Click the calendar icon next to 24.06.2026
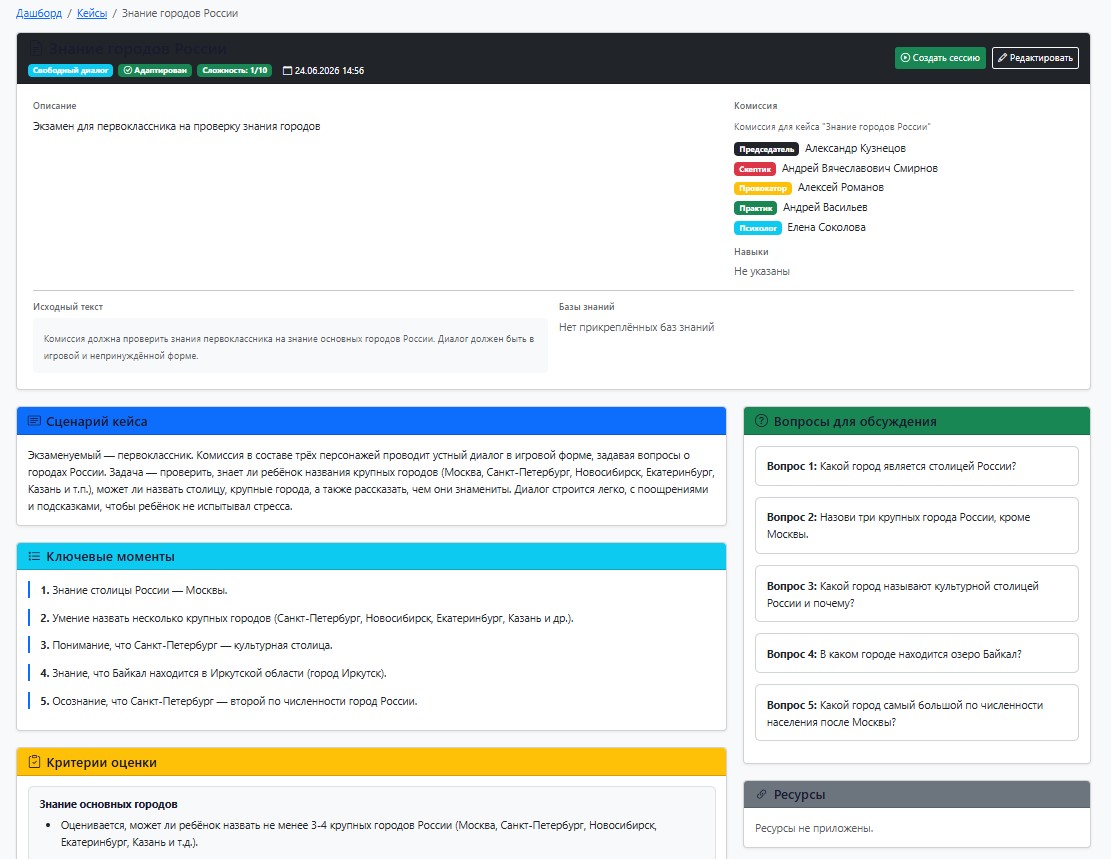This screenshot has height=859, width=1111. tap(287, 71)
